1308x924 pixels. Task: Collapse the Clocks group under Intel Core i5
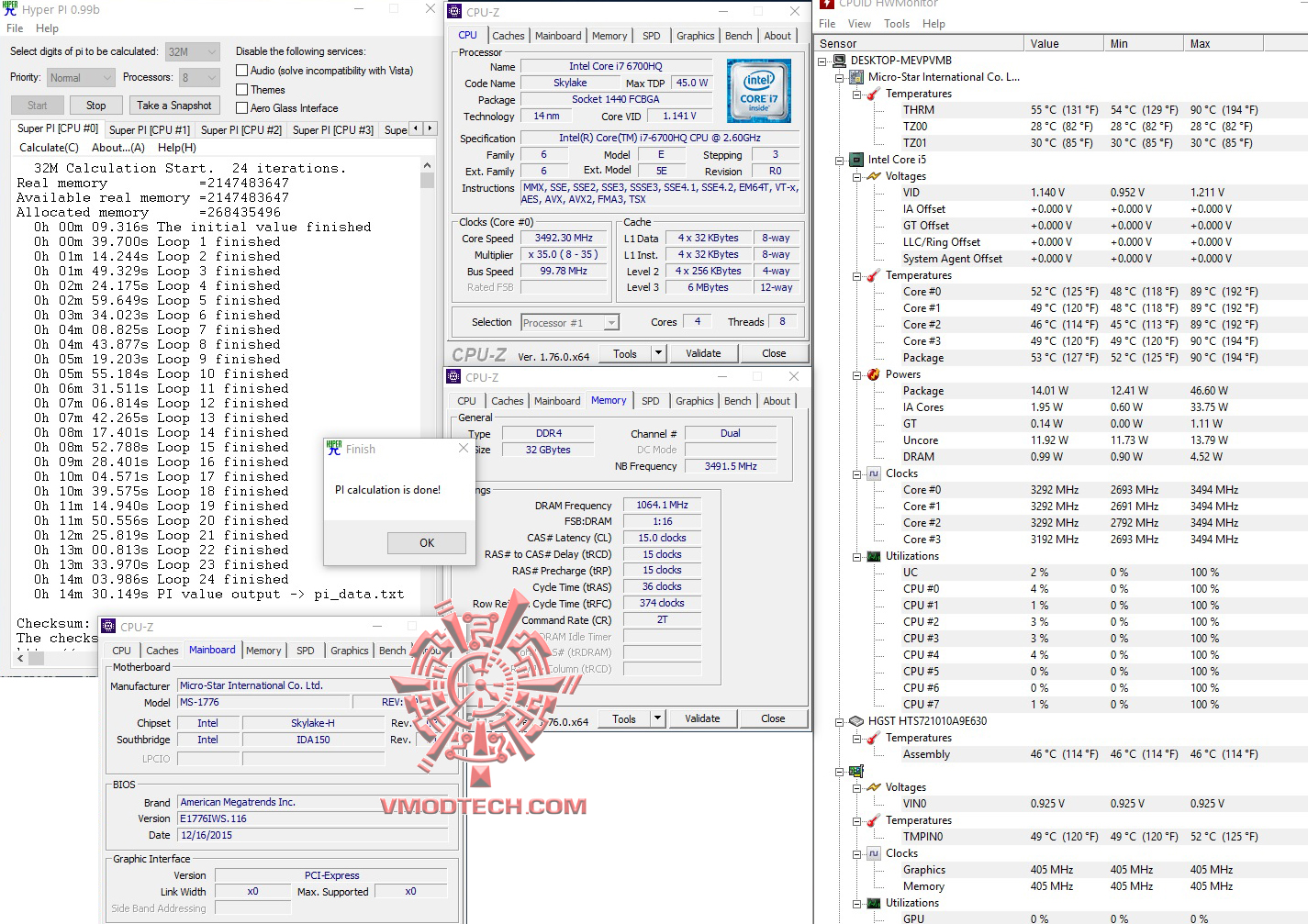tap(856, 474)
